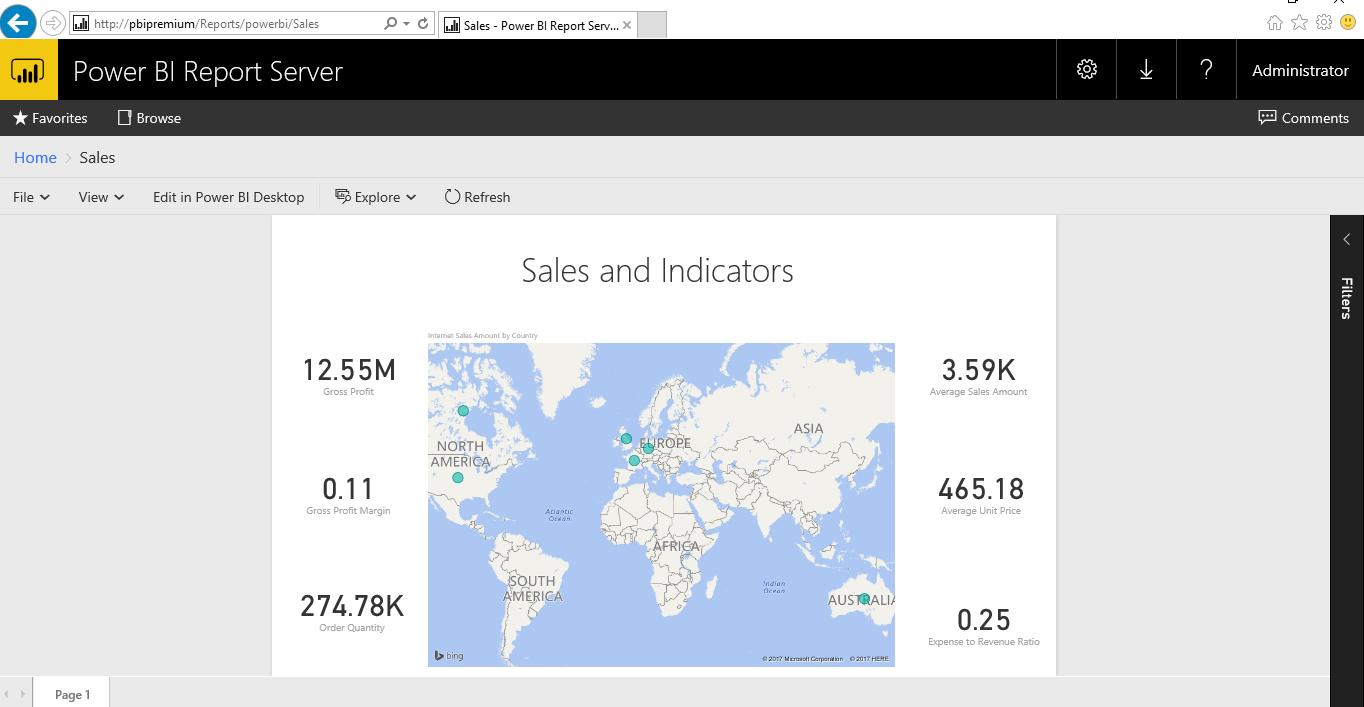
Task: Click the browser back arrow
Action: click(x=18, y=22)
